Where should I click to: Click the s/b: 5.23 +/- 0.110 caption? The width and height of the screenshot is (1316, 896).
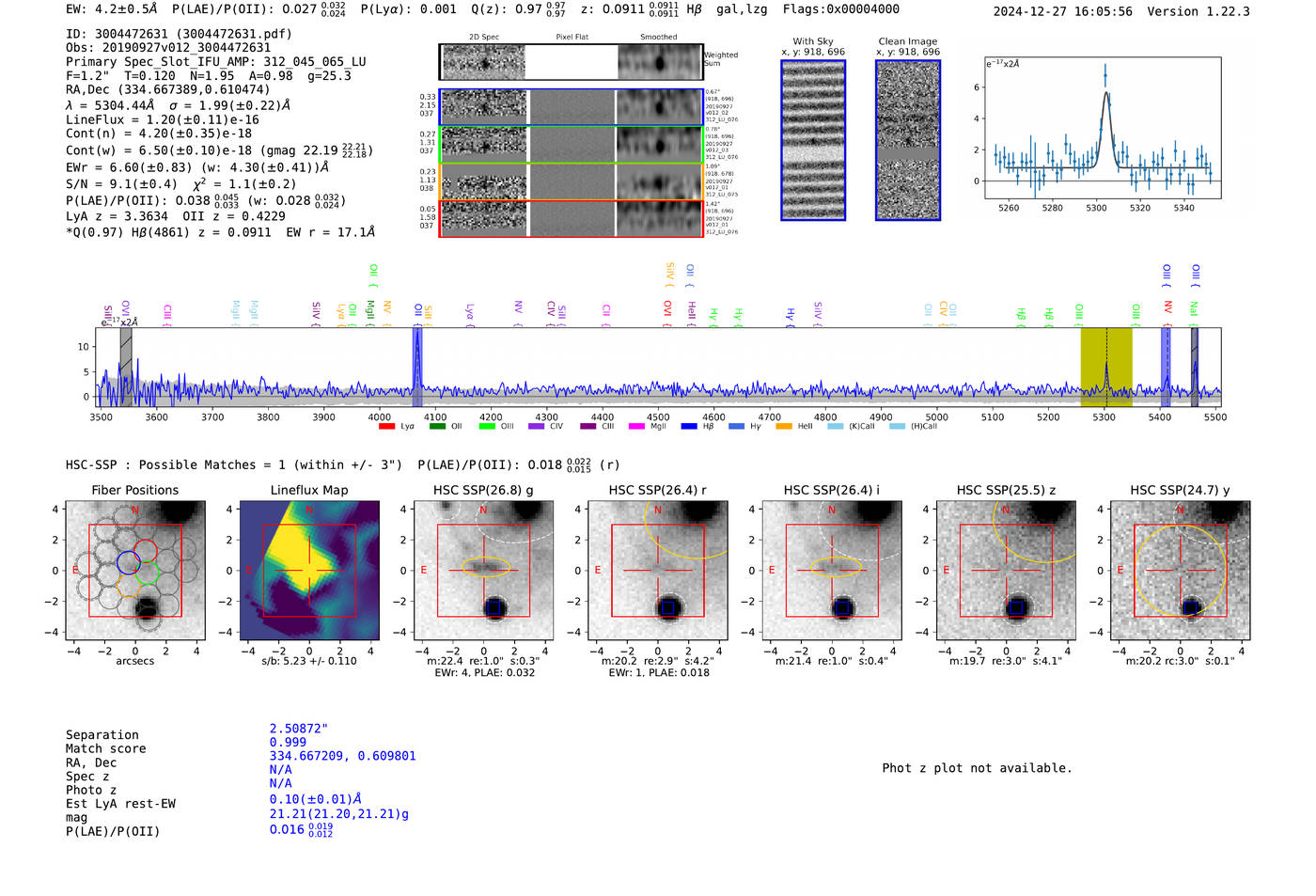click(309, 661)
